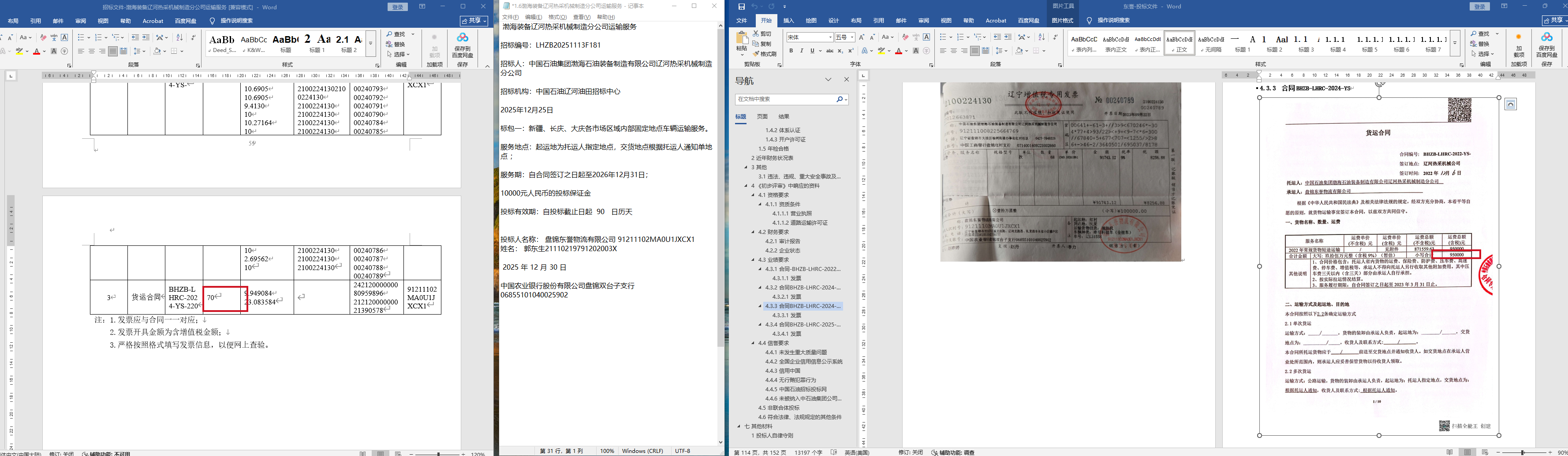Decrease indent in right Word ribbon
Screen dimensions: 1568x456
pos(997,37)
